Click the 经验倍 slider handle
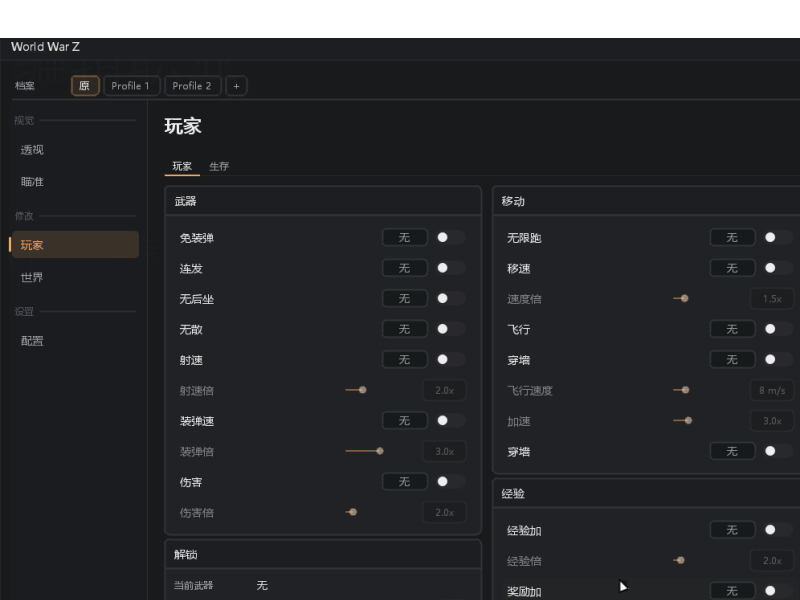800x600 pixels. 681,560
